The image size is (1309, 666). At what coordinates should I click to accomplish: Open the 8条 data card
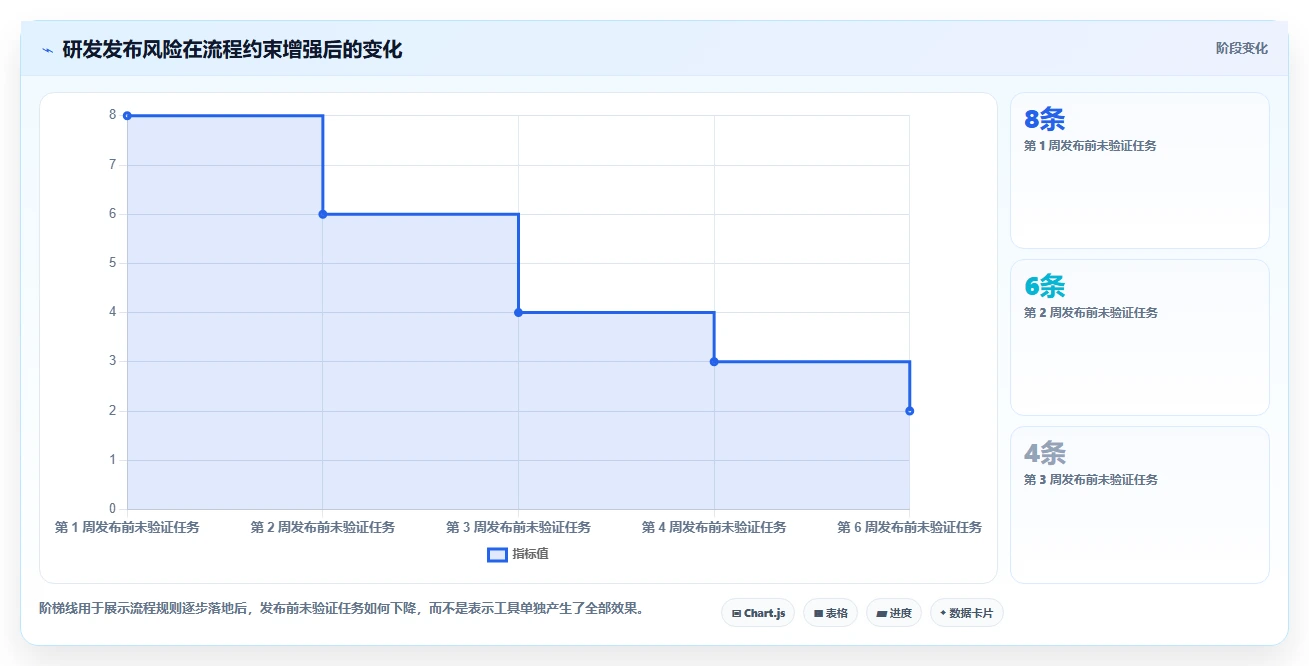click(x=1140, y=170)
